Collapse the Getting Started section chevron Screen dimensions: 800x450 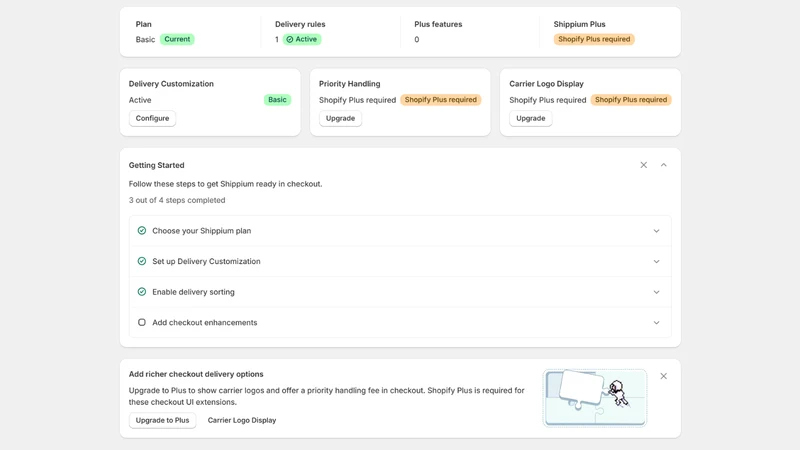point(663,165)
